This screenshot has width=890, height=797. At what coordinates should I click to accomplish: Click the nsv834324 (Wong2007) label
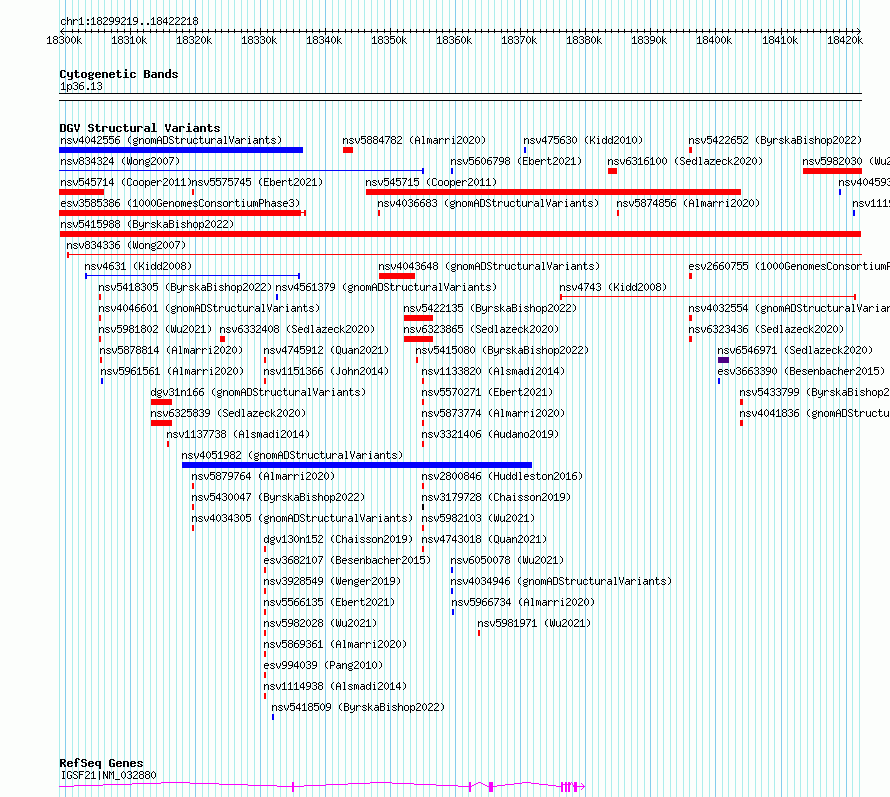tap(120, 161)
